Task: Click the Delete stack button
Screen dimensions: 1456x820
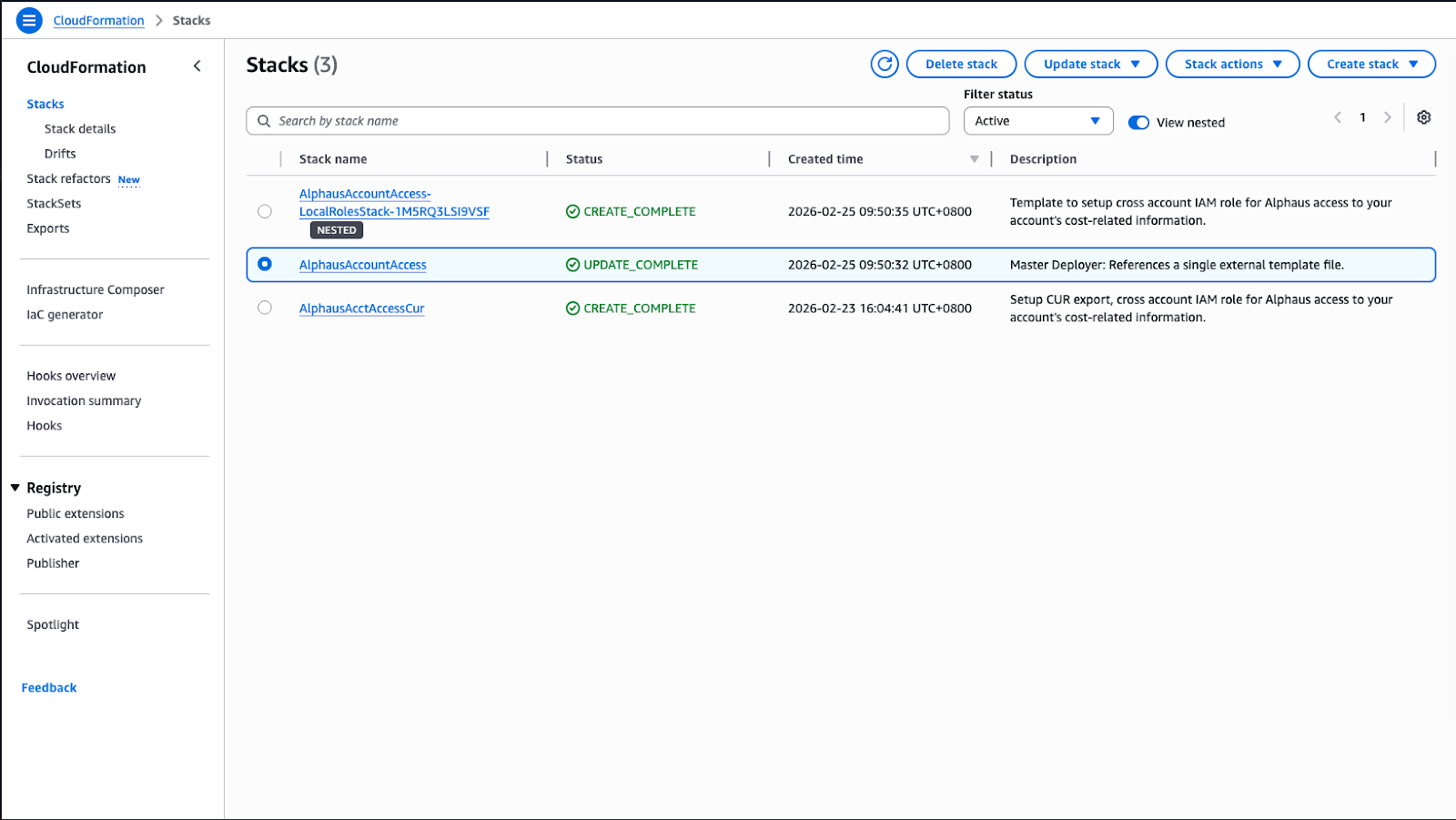Action: click(961, 64)
